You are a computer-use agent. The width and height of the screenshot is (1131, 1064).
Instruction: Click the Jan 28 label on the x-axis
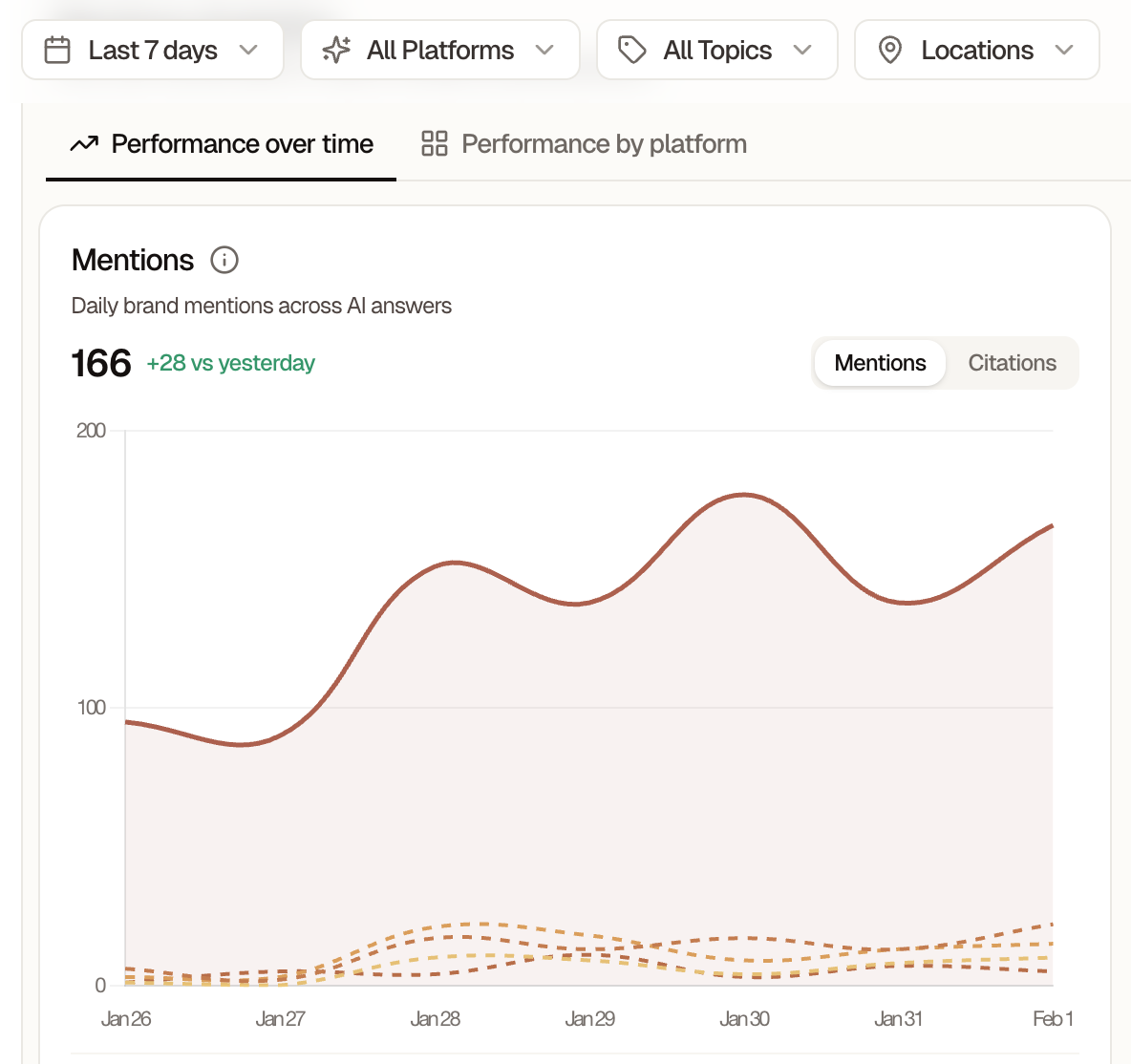pos(436,1018)
